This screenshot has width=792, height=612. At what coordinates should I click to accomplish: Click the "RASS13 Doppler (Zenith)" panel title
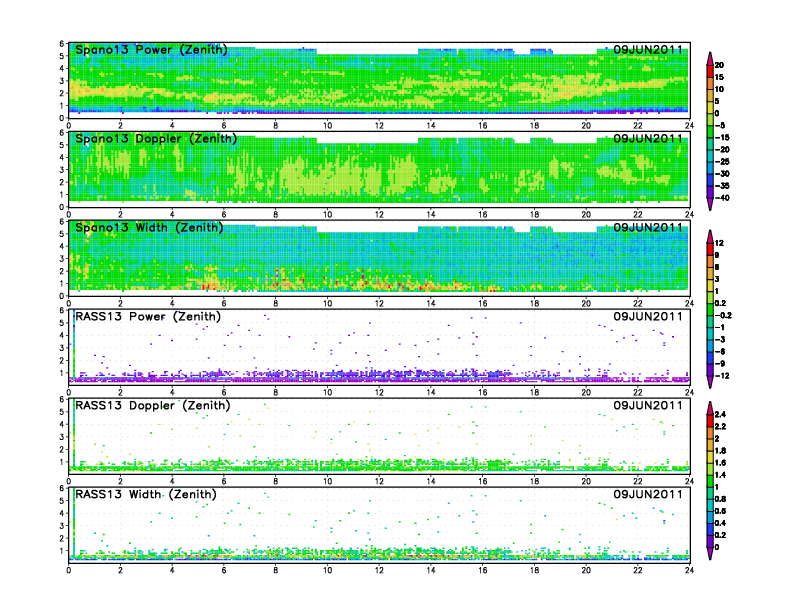(x=153, y=405)
